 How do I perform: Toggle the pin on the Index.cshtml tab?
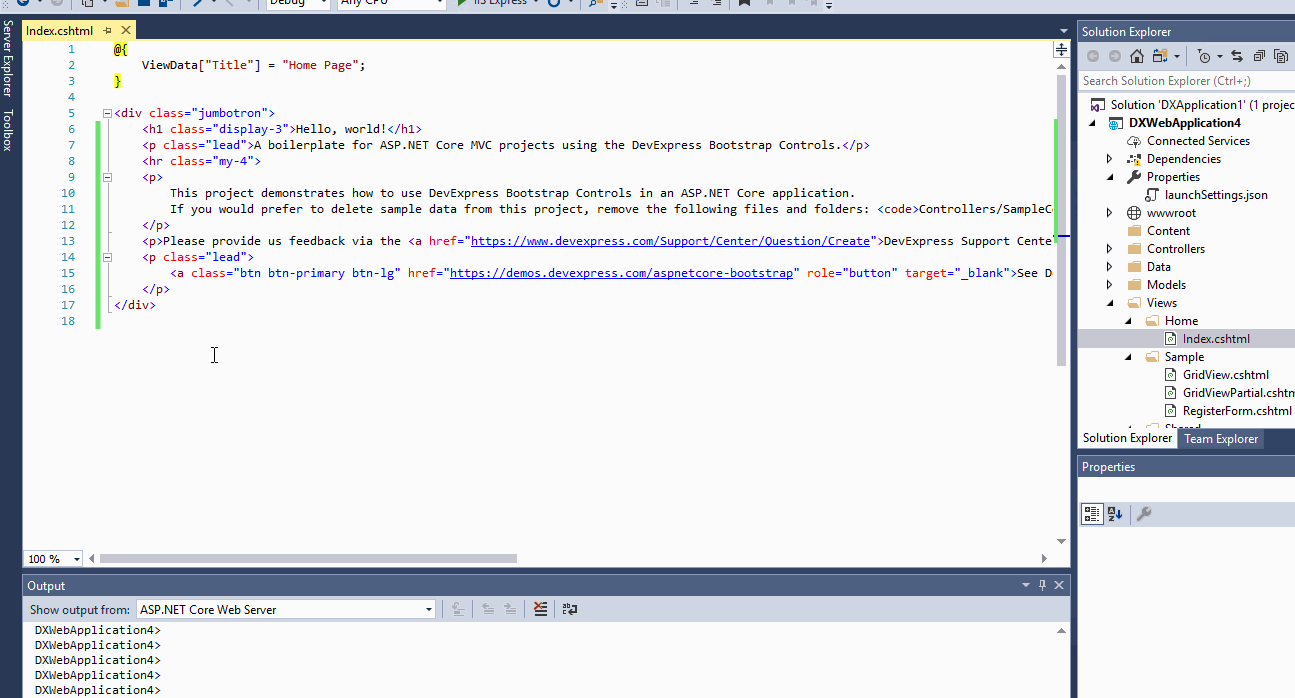coord(109,30)
